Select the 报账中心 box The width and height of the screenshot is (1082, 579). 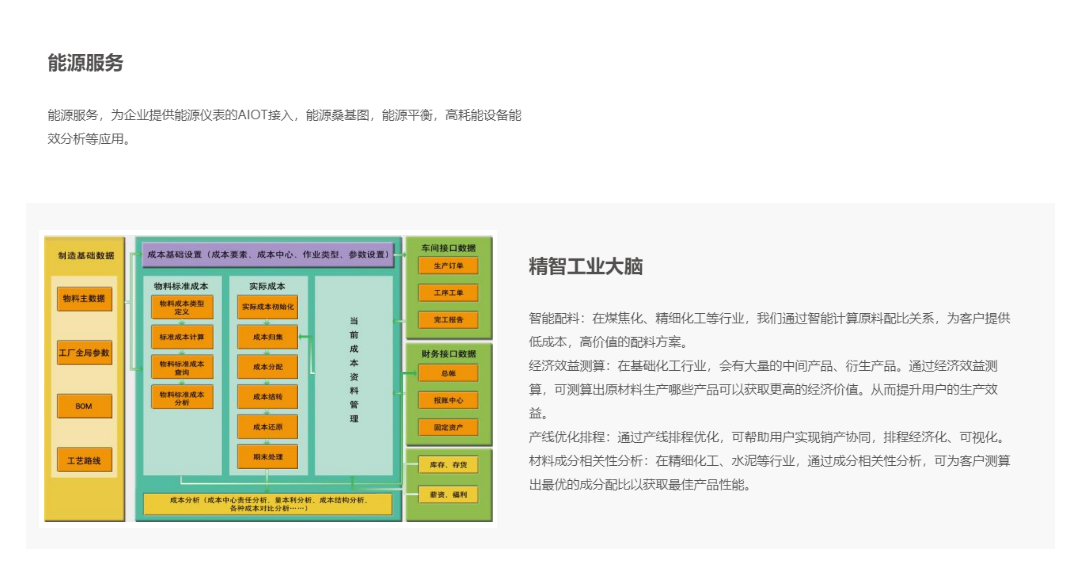click(x=447, y=400)
